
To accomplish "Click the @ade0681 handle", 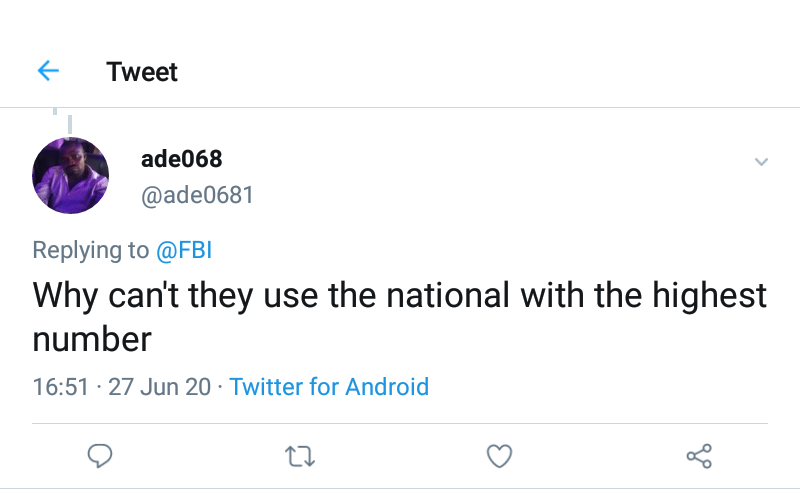I will [x=197, y=194].
